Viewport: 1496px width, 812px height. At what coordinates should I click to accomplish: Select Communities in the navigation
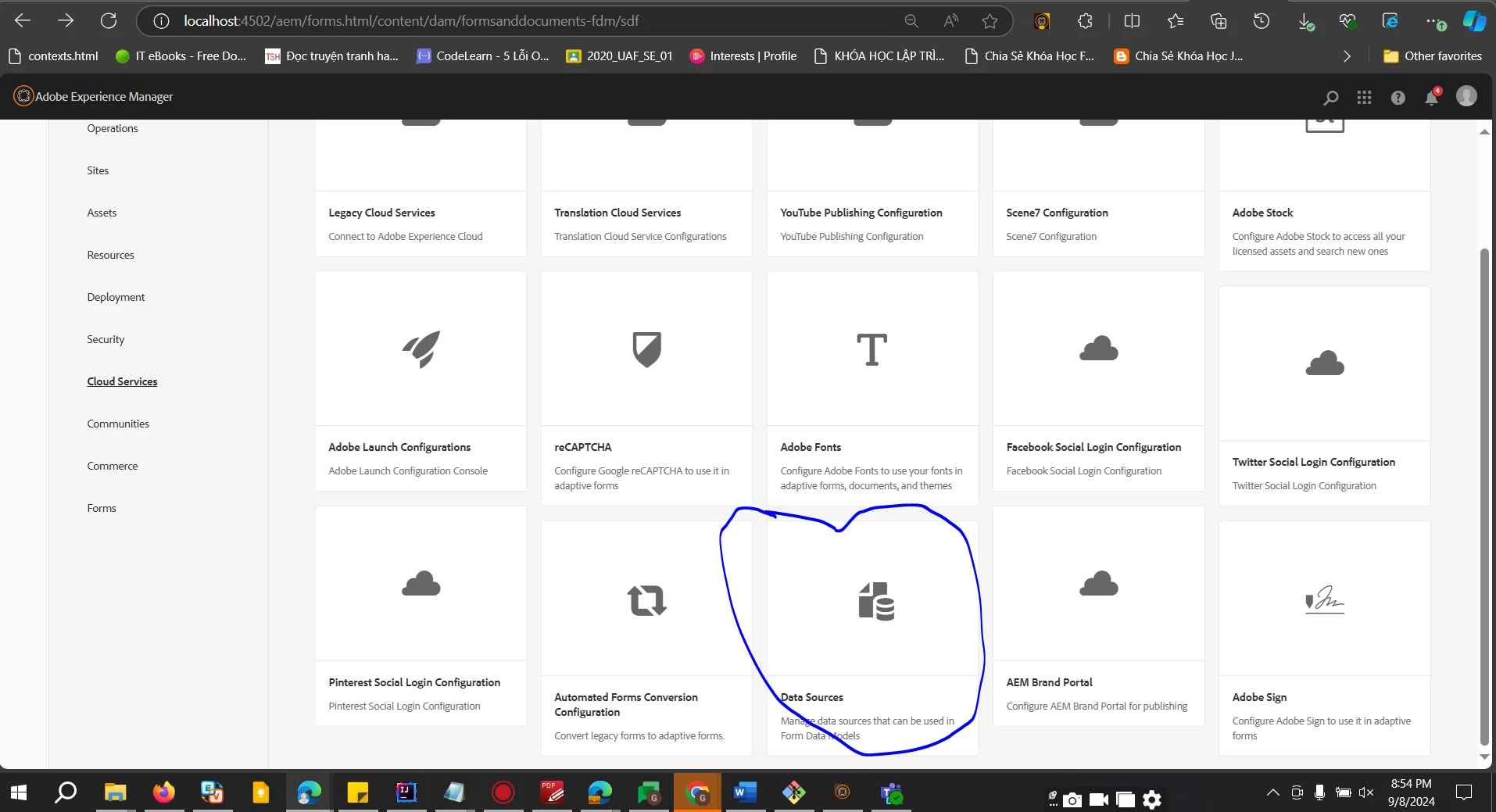(x=118, y=424)
